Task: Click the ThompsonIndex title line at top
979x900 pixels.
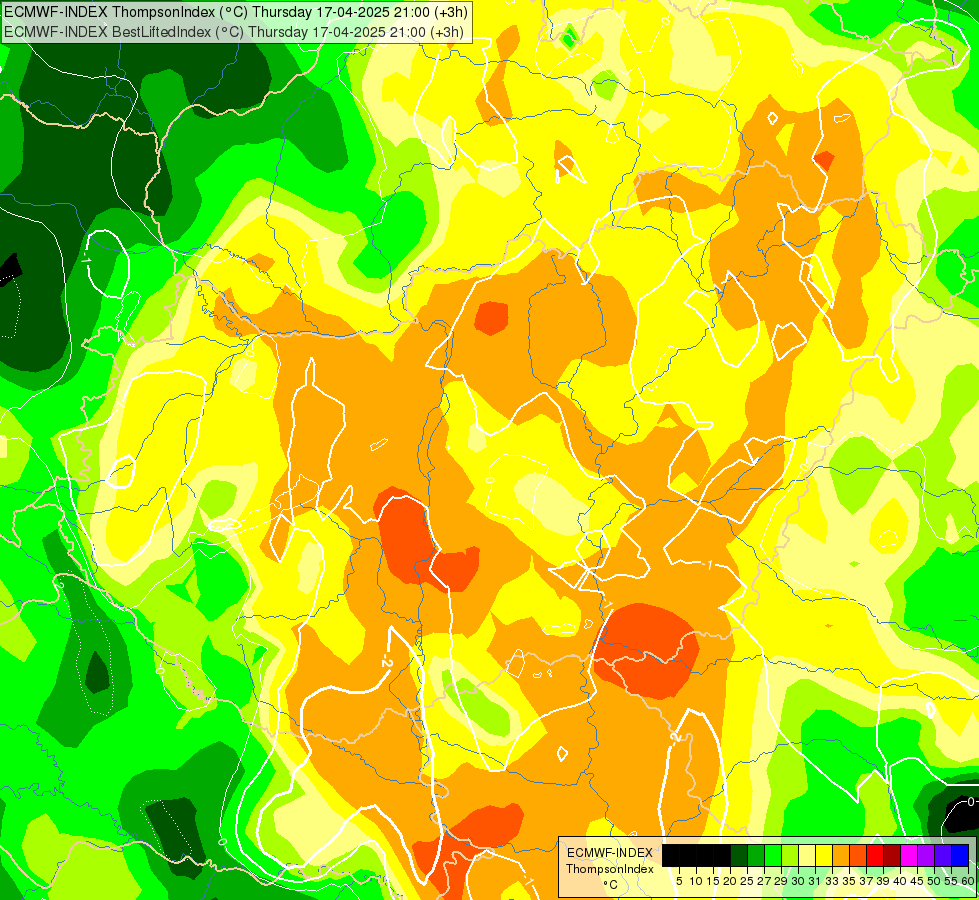Action: tap(235, 12)
